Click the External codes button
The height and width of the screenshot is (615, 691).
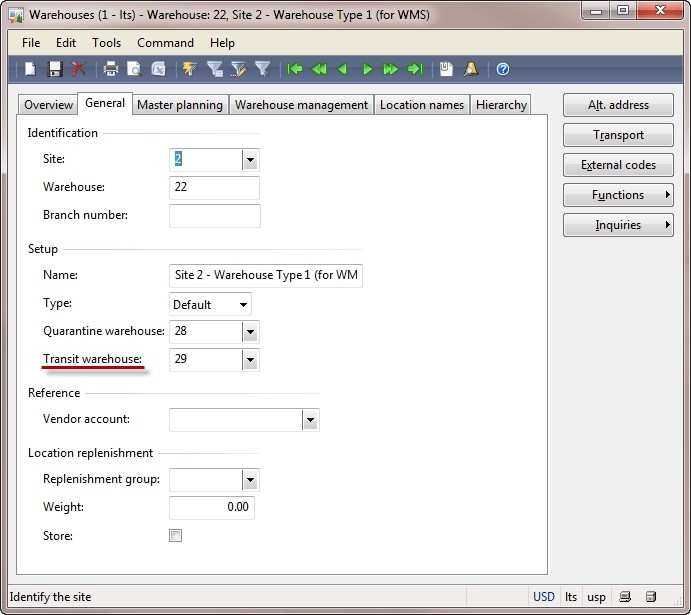coord(618,165)
